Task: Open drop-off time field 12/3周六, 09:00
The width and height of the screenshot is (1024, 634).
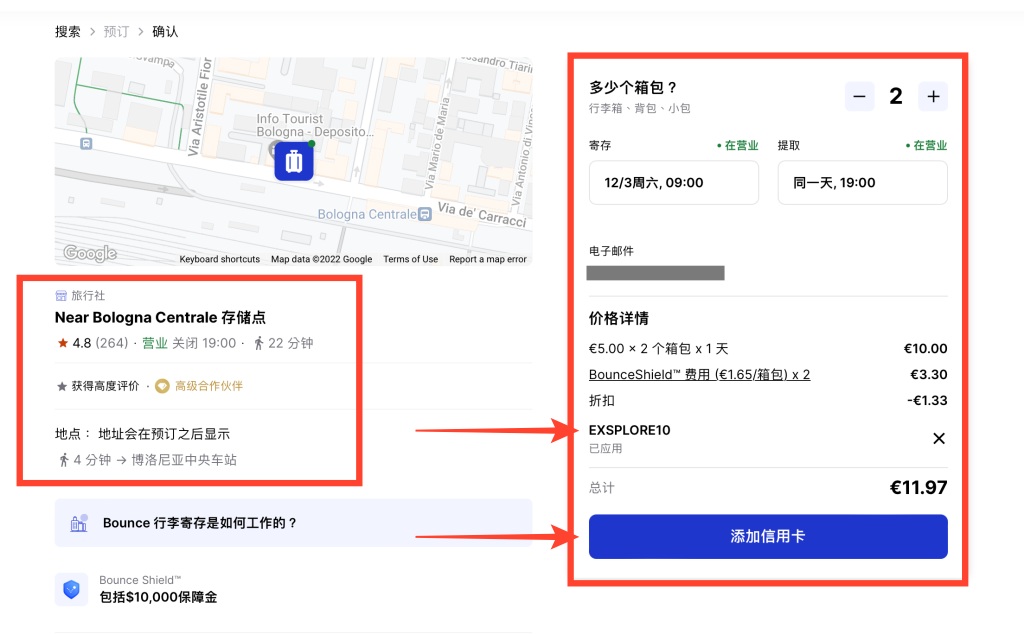Action: pos(673,183)
